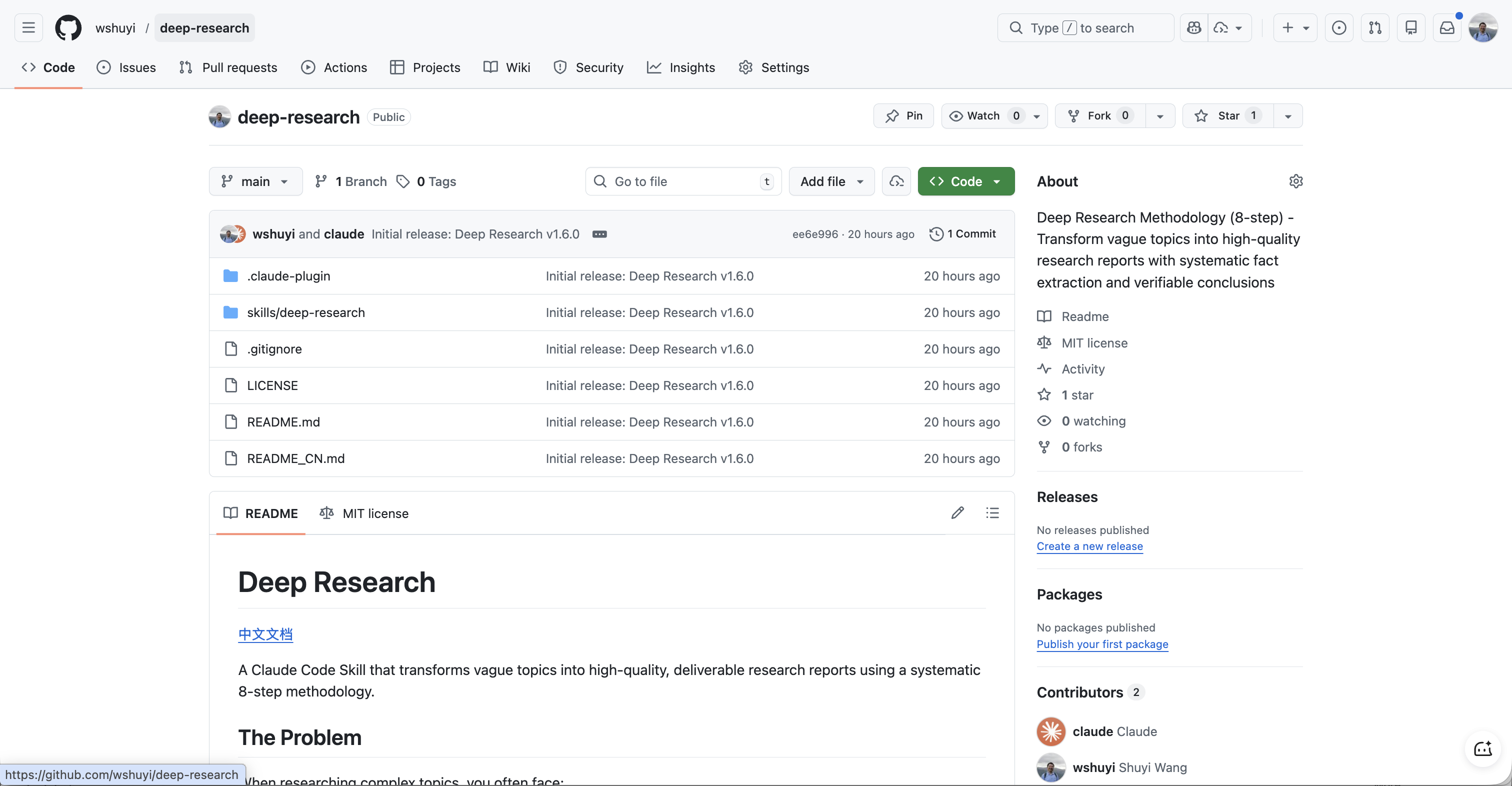Edit the README with pencil icon
Viewport: 1512px width, 786px height.
click(957, 513)
